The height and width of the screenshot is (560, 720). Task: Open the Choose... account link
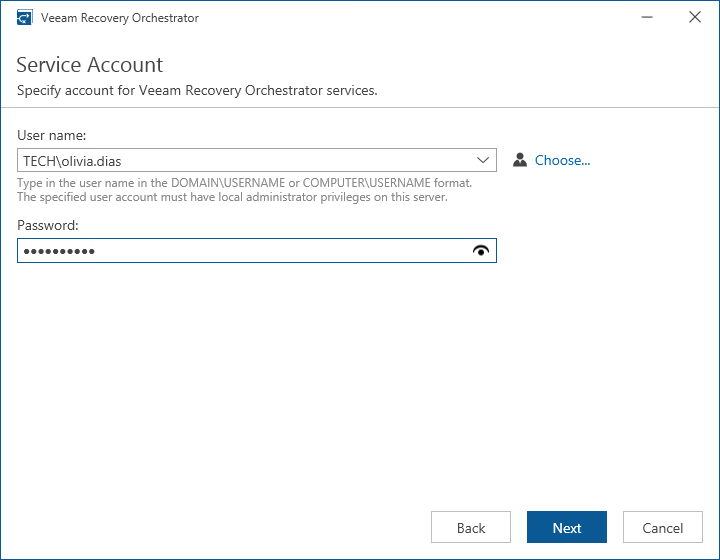click(x=562, y=160)
